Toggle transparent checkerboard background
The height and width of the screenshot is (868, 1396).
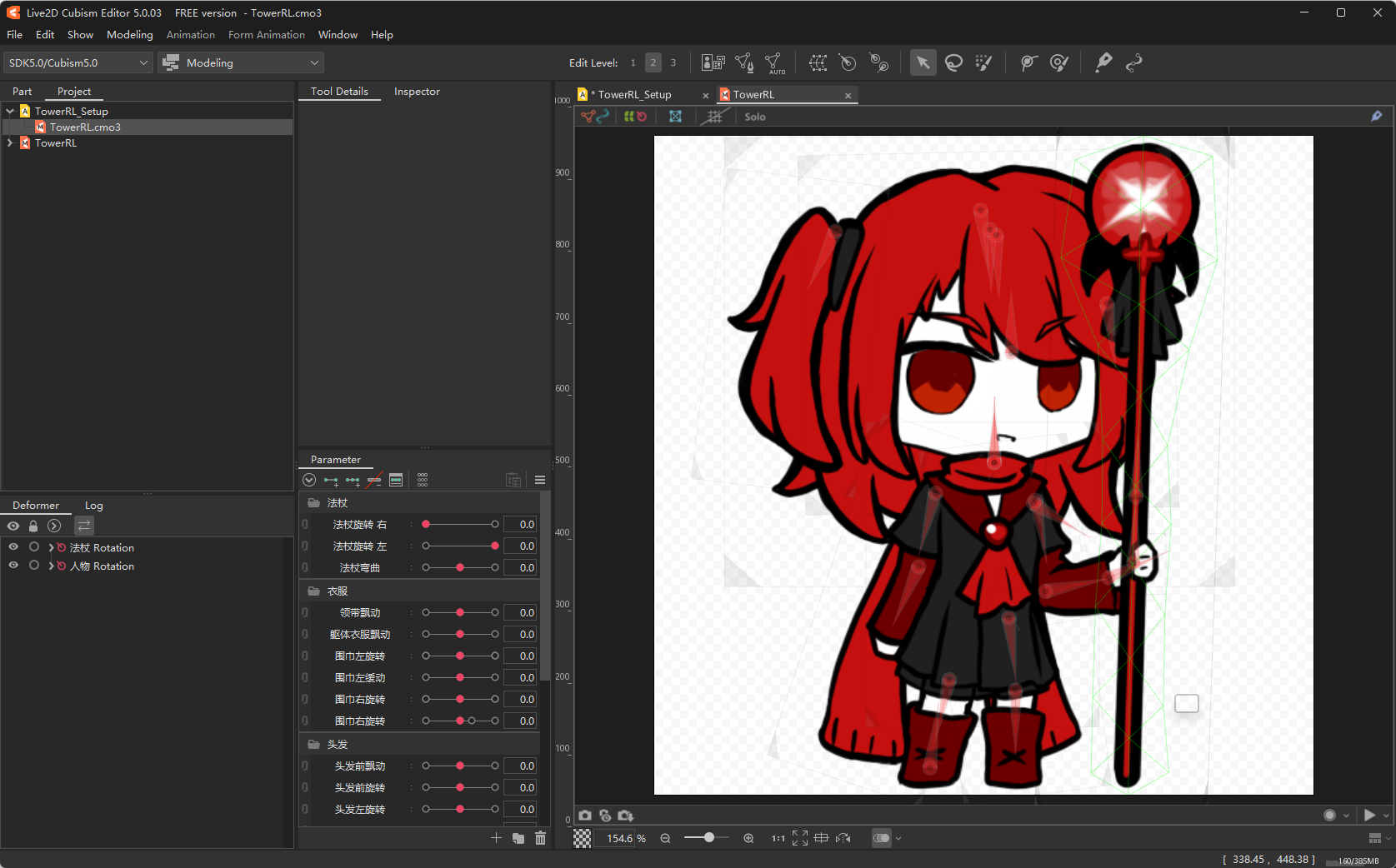[x=582, y=838]
